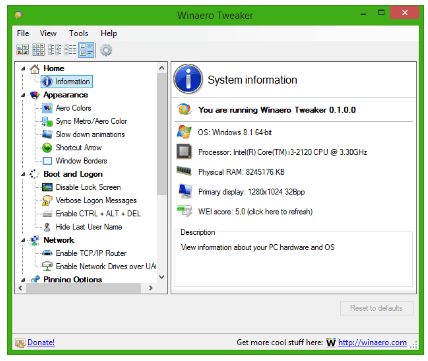This screenshot has height=361, width=428.
Task: Collapse the Home tree node
Action: click(x=23, y=69)
